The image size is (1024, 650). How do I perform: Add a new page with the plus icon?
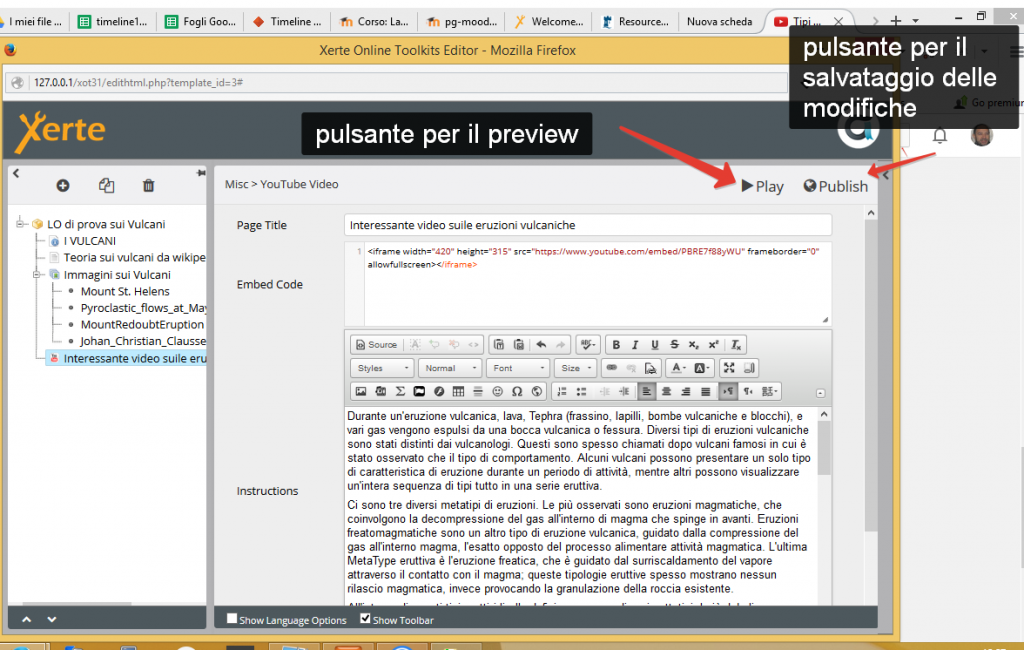click(x=63, y=186)
